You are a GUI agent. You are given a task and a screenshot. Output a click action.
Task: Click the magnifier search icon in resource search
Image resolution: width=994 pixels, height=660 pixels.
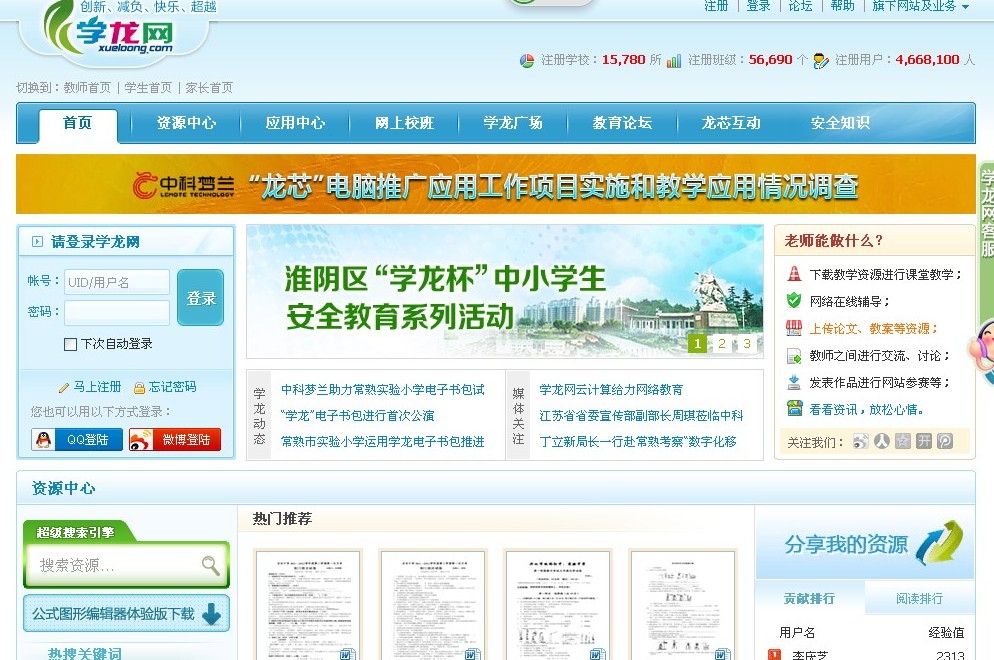point(210,565)
